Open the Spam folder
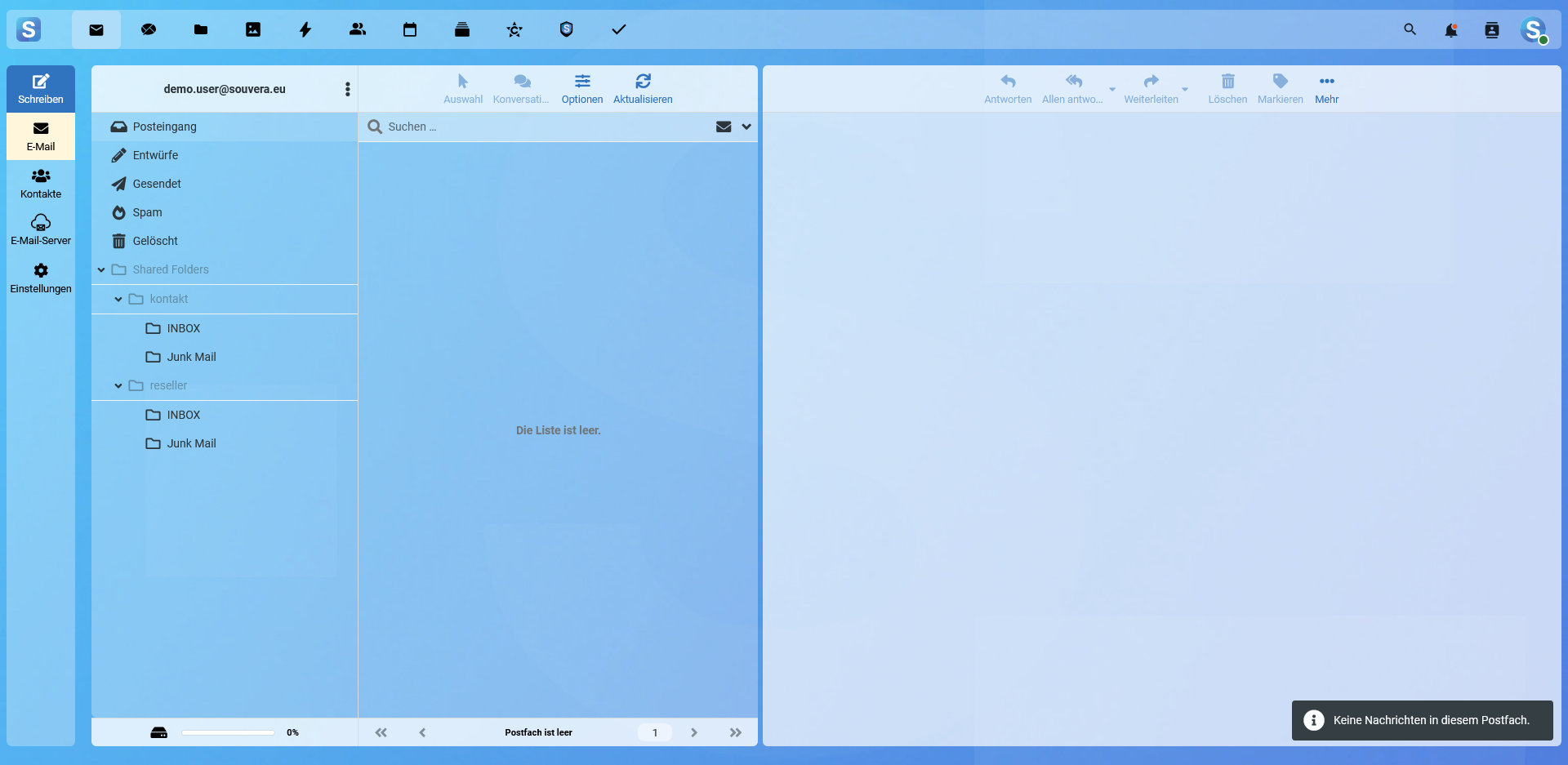Viewport: 1568px width, 765px height. (147, 212)
